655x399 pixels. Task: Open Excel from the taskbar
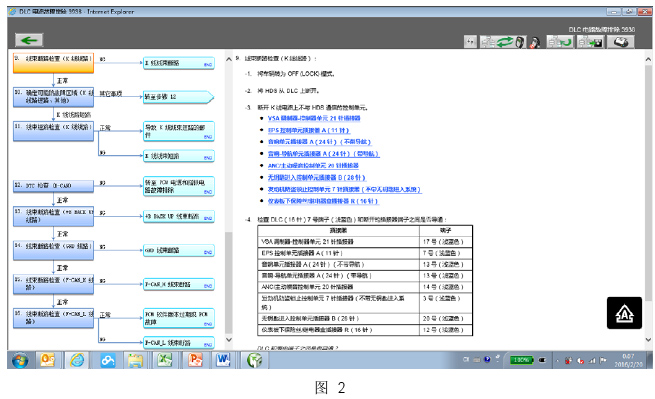pos(165,360)
